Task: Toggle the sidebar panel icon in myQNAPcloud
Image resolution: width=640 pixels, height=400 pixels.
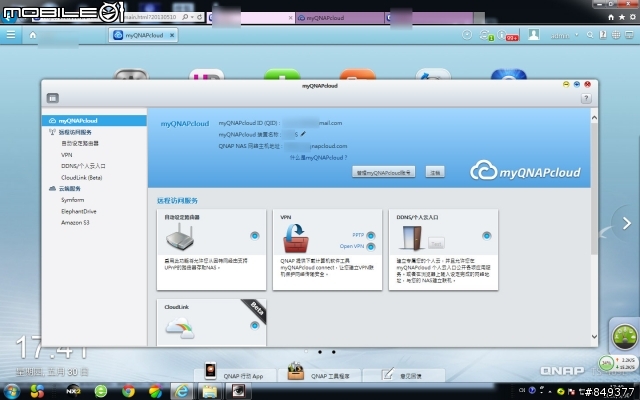Action: click(x=53, y=98)
